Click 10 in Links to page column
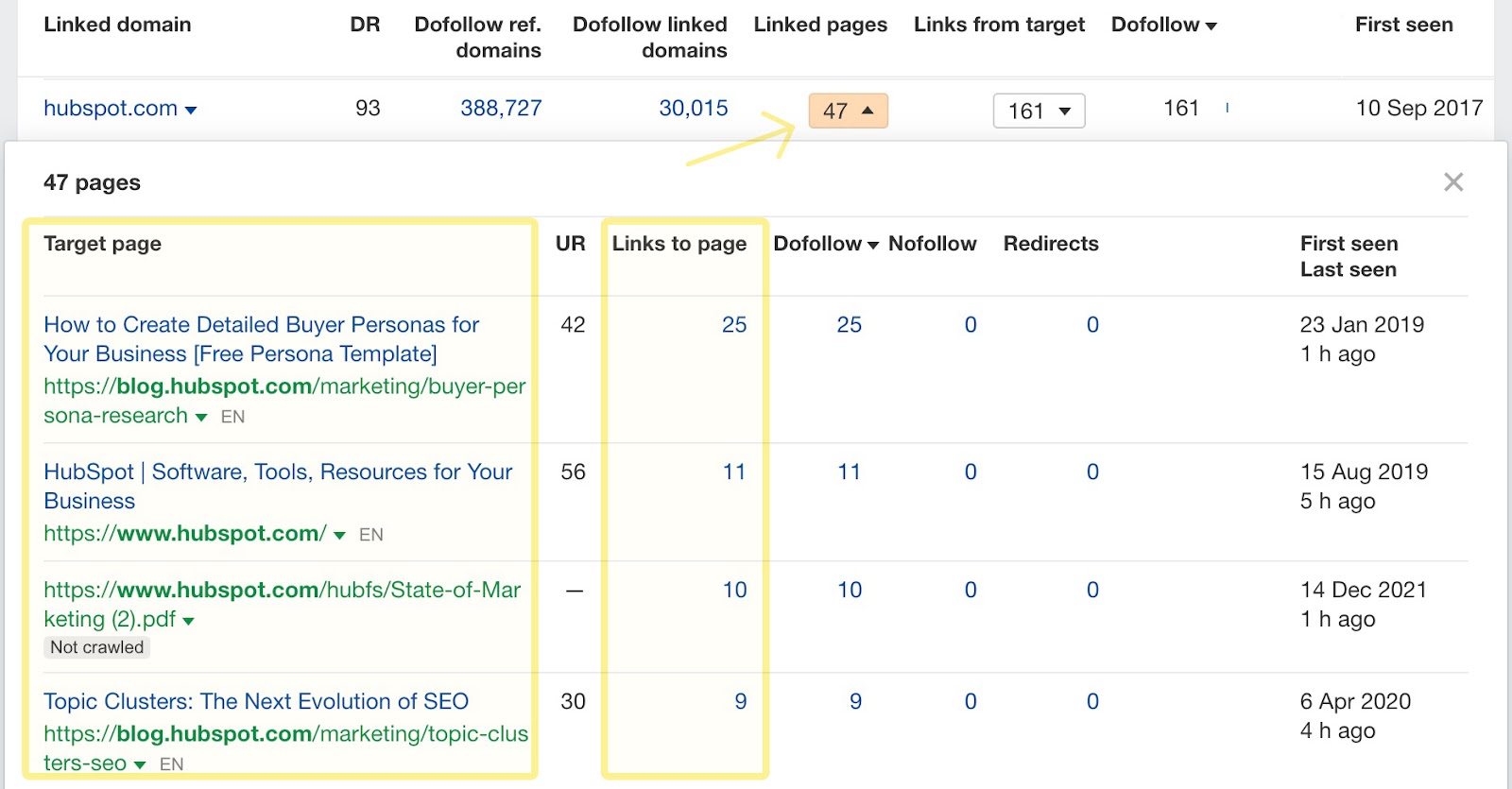Viewport: 1512px width, 789px height. pyautogui.click(x=734, y=590)
